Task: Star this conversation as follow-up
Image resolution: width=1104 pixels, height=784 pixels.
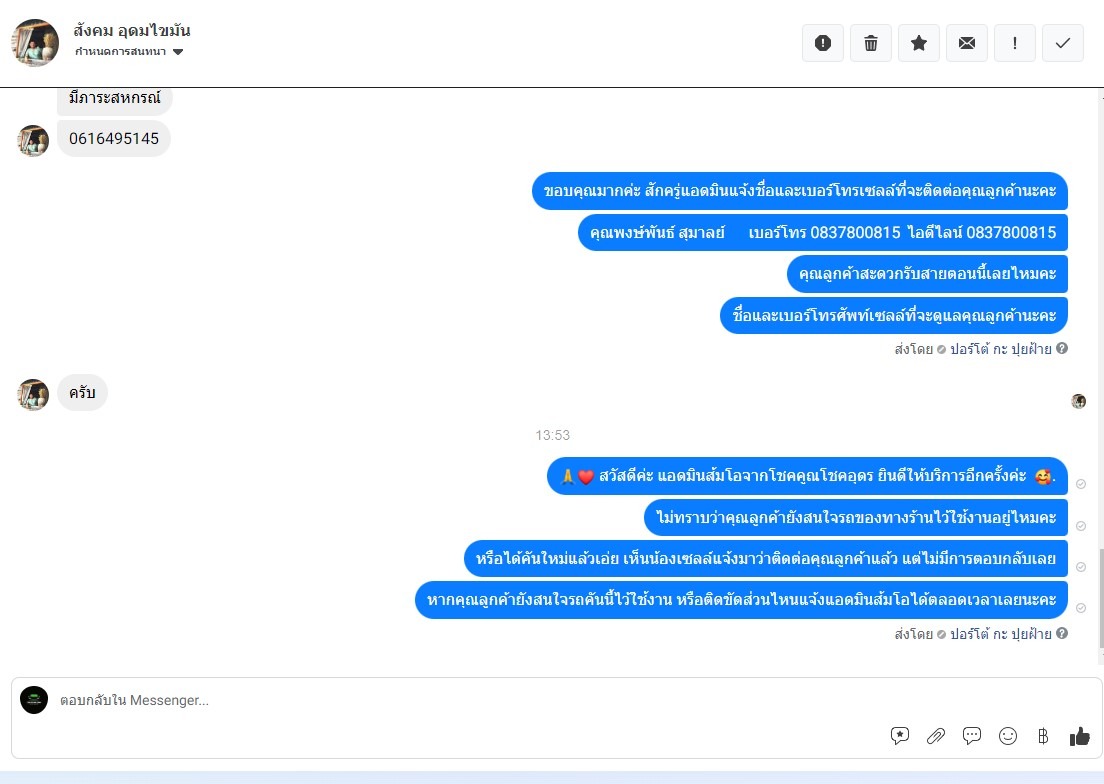Action: 919,43
